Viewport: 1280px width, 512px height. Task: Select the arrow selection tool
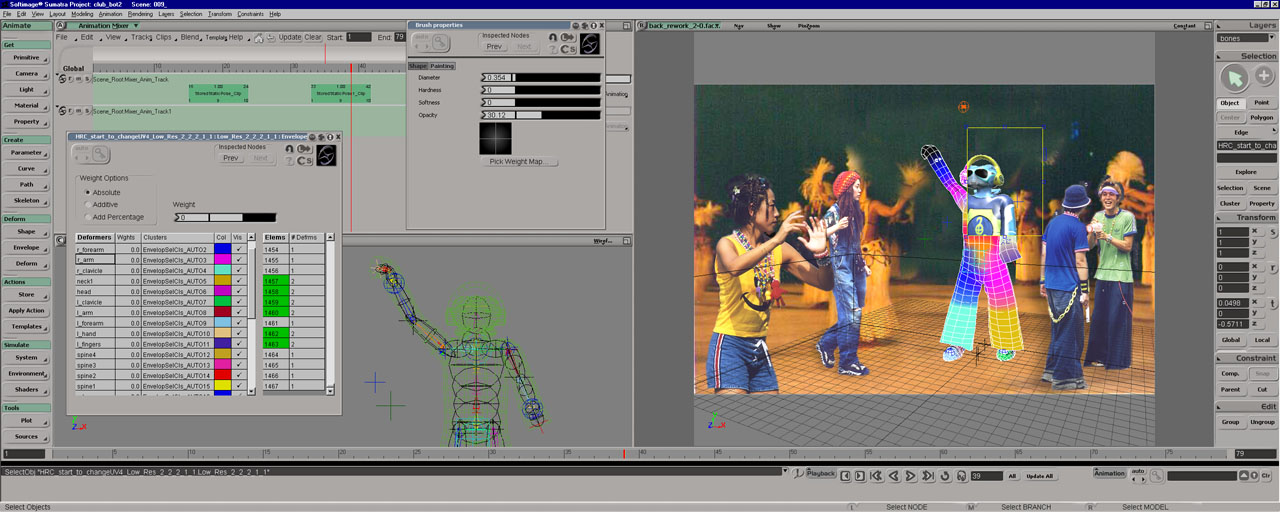click(x=1233, y=77)
